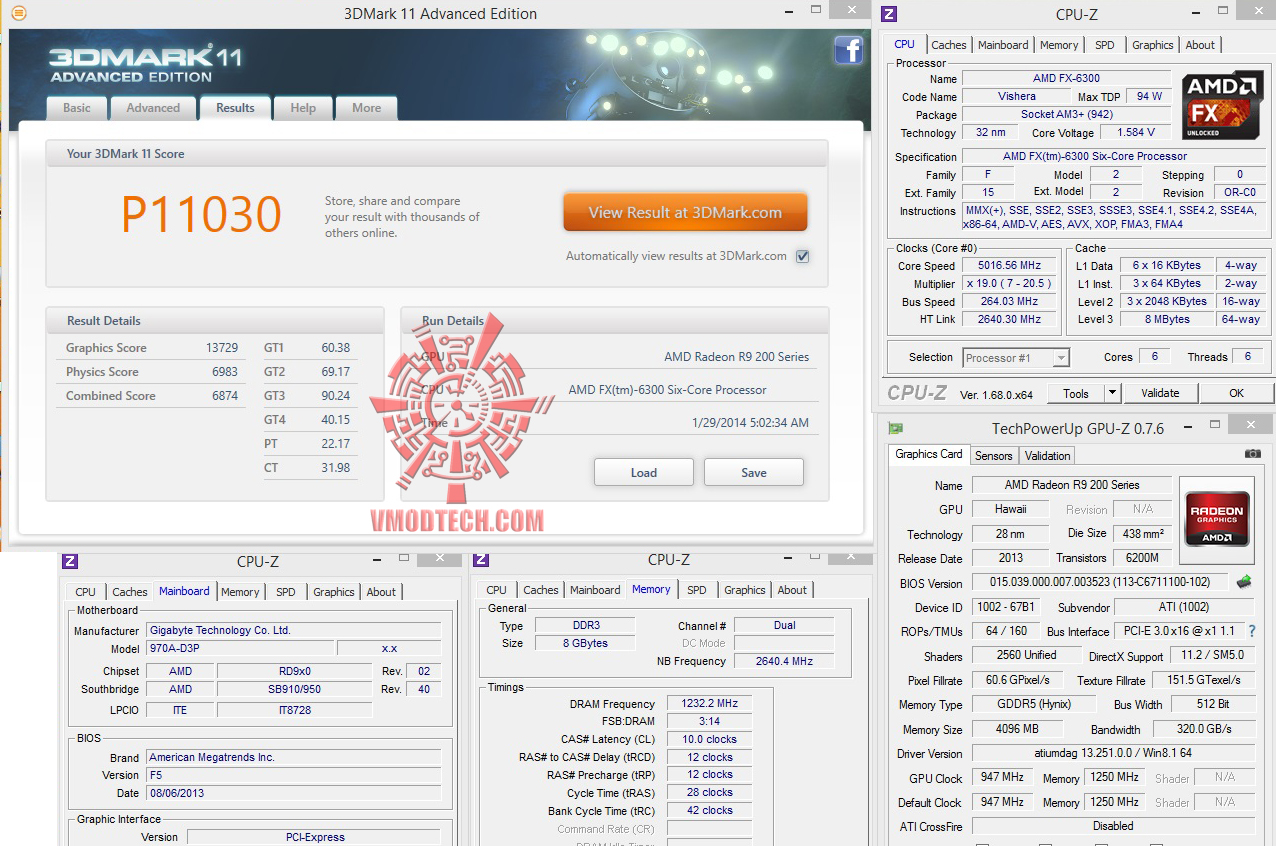Screen dimensions: 1276x846
Task: Click the Load button in Run Details
Action: pyautogui.click(x=644, y=472)
